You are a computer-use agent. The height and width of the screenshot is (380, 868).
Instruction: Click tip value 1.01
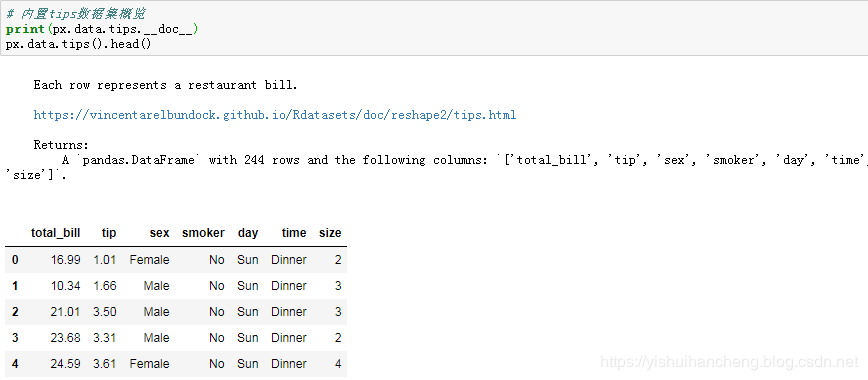click(x=105, y=260)
